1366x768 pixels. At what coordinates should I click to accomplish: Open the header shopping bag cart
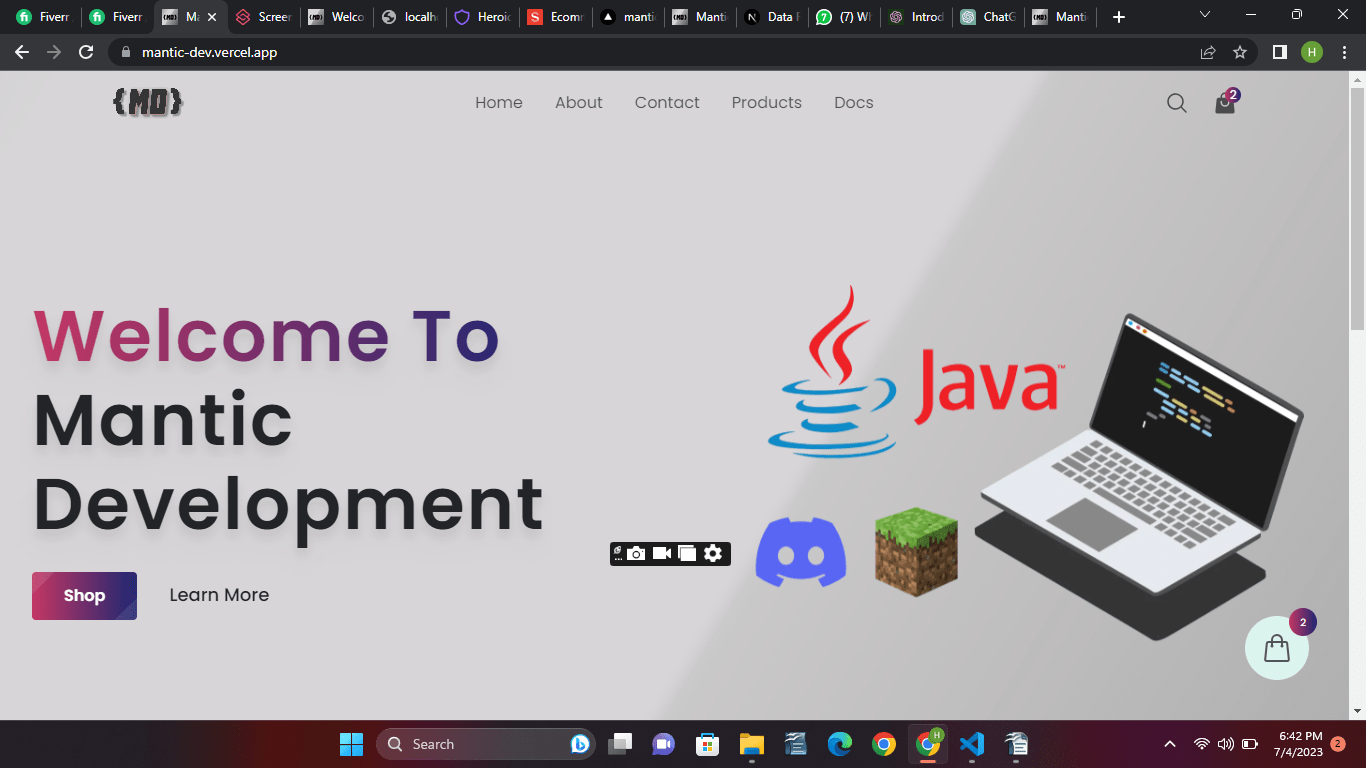tap(1225, 103)
